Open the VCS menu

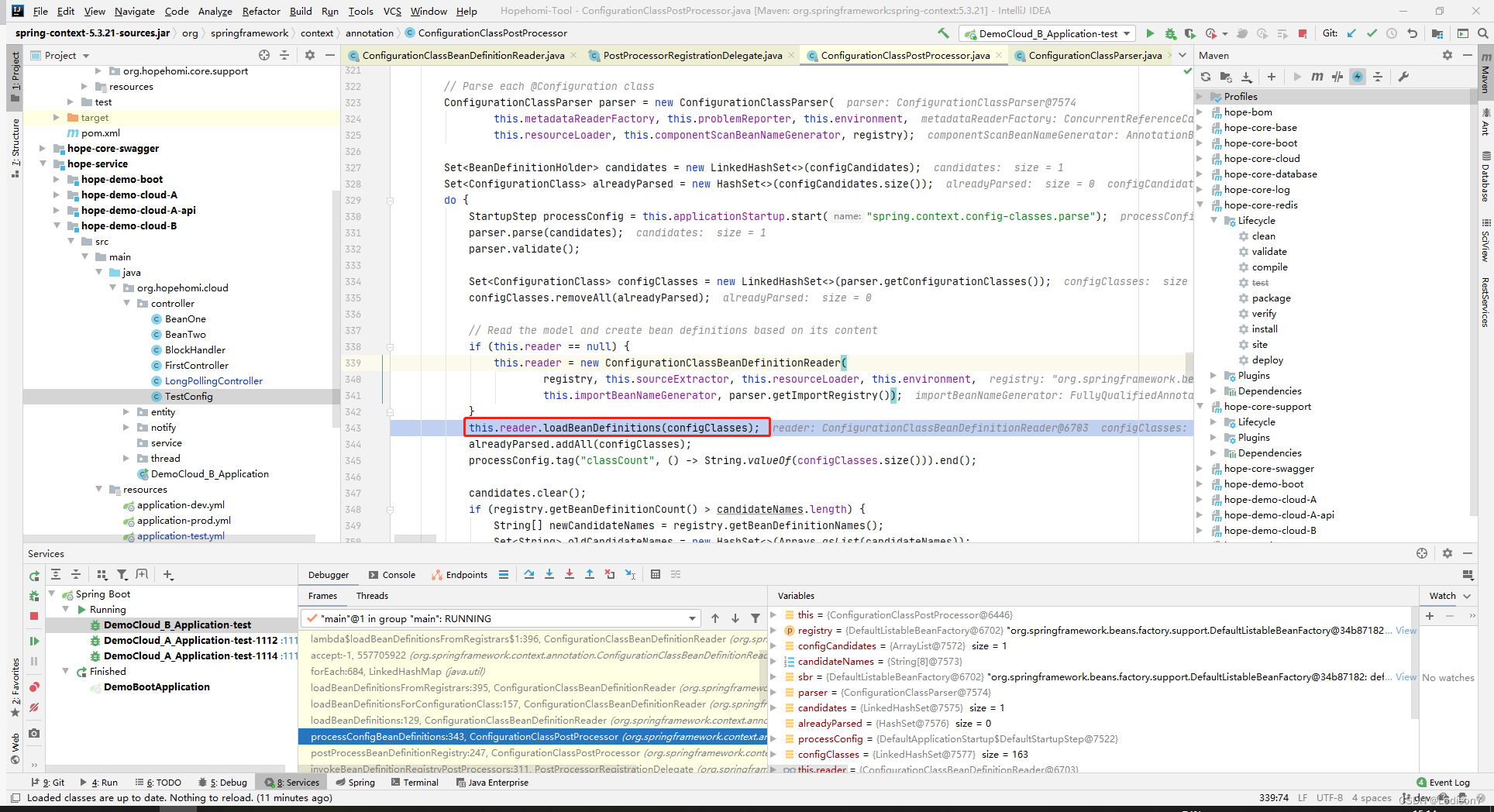click(393, 11)
